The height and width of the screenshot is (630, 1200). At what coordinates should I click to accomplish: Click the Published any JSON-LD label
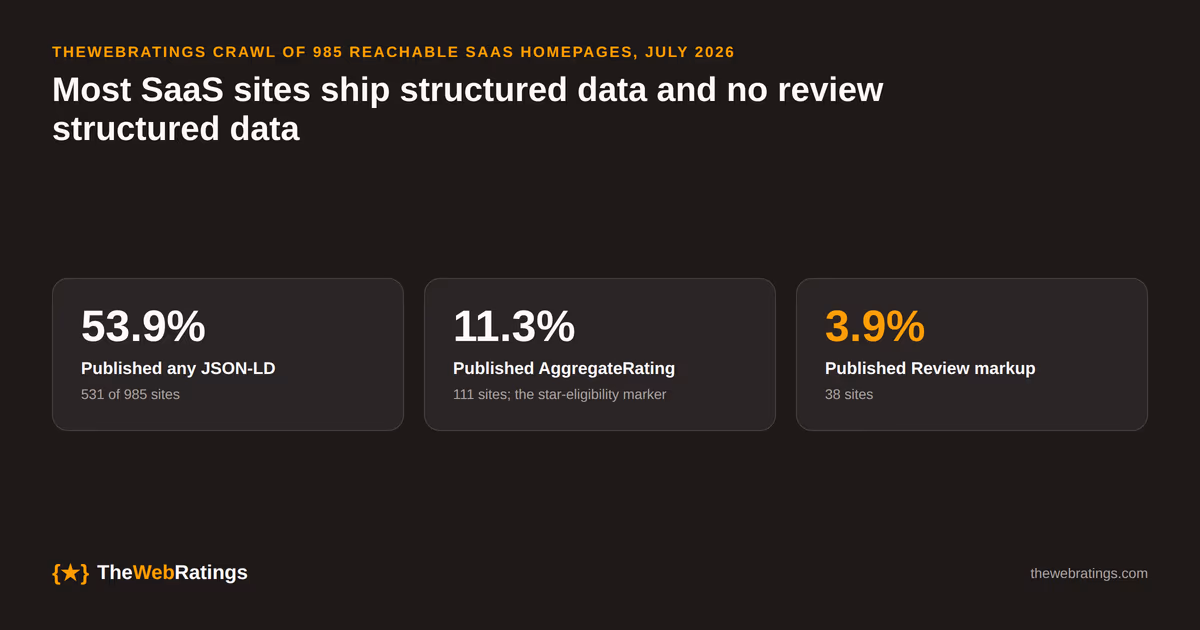click(178, 368)
